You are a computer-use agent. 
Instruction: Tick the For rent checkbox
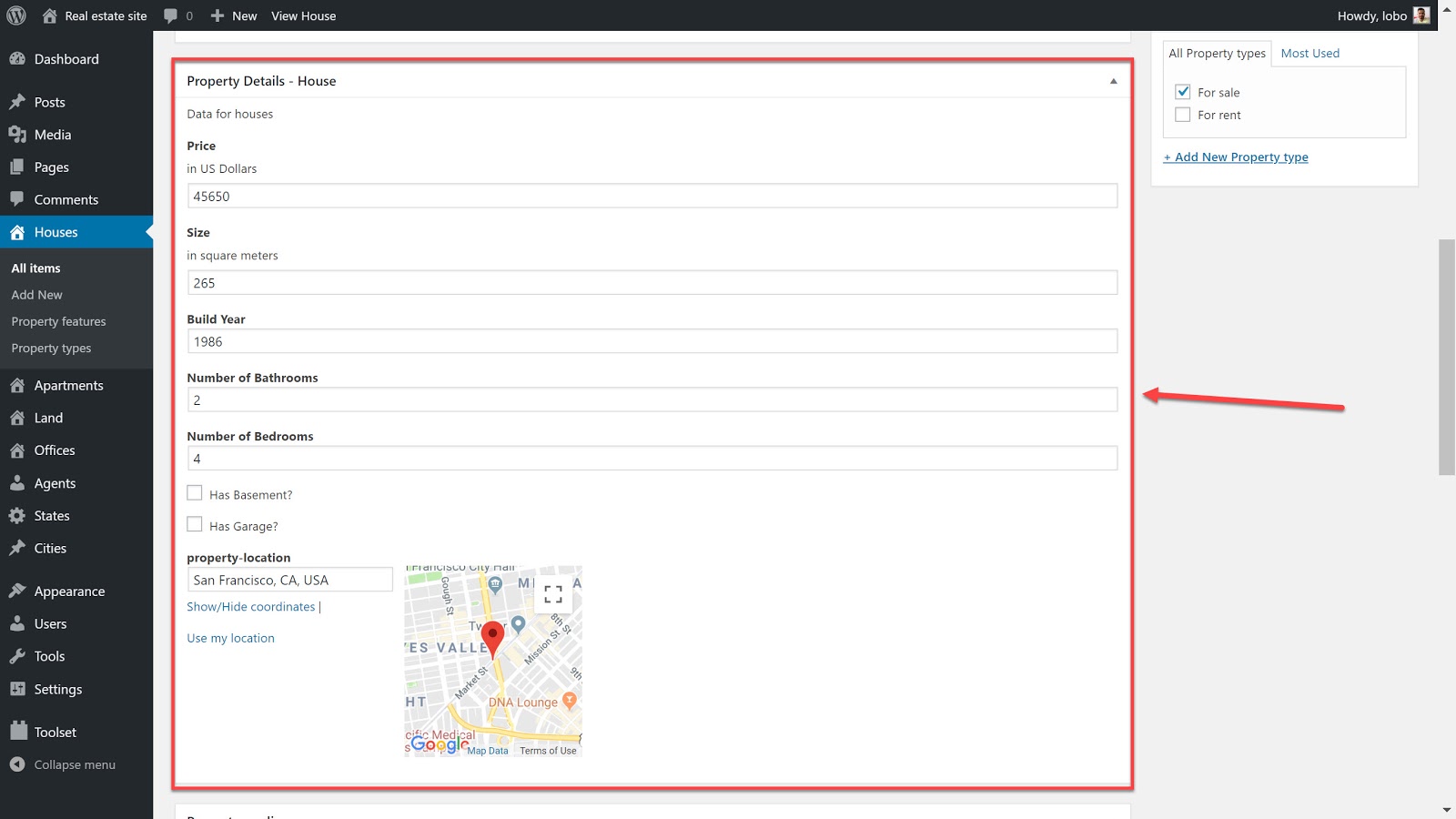(x=1183, y=115)
